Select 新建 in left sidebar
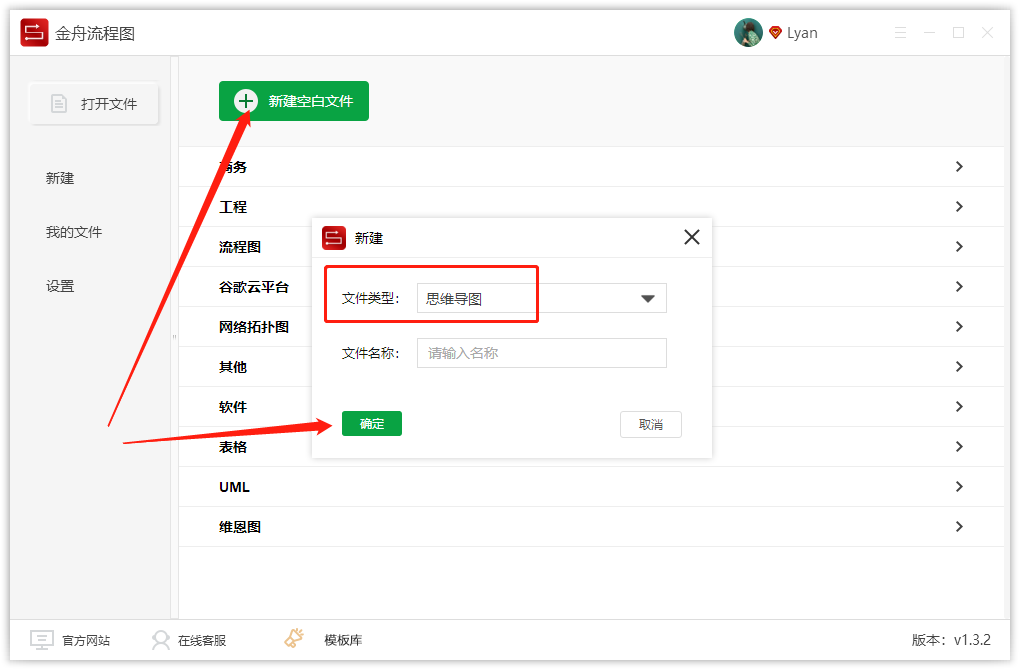Viewport: 1020px width, 670px height. click(x=60, y=178)
